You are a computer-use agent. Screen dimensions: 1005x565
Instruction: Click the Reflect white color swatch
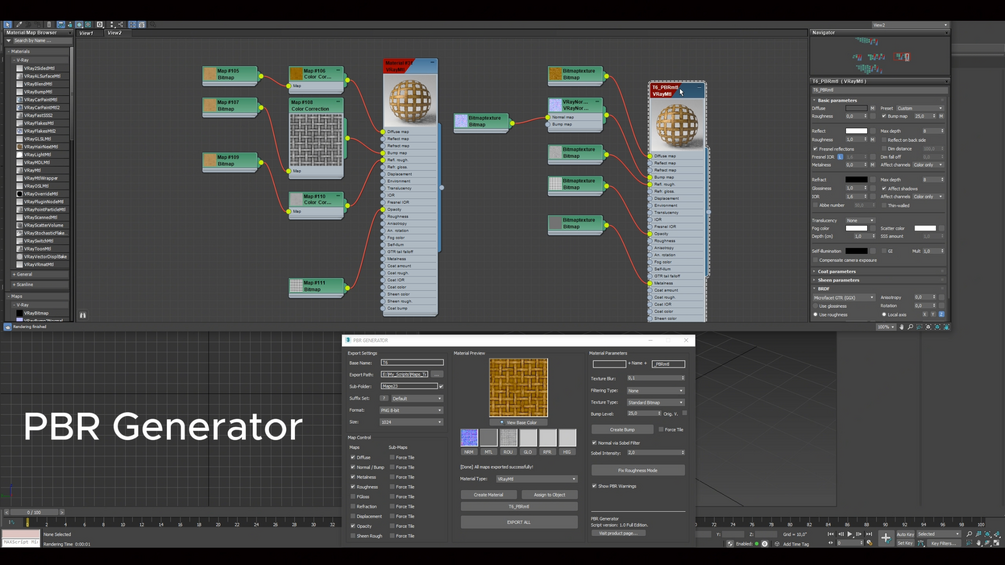[856, 131]
